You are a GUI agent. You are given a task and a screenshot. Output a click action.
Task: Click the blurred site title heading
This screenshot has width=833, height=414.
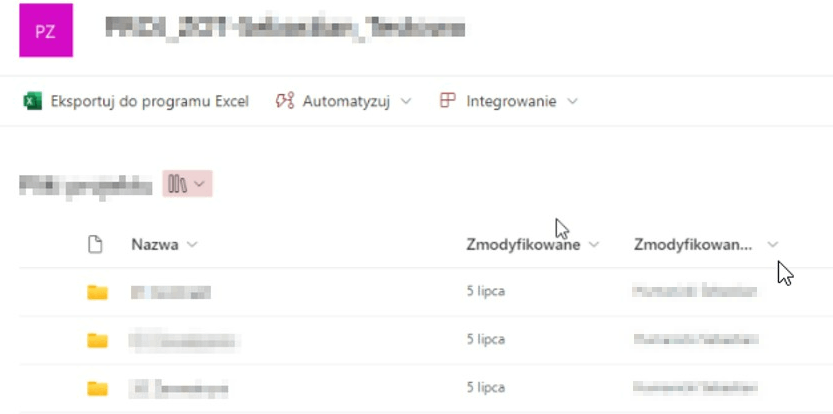pyautogui.click(x=285, y=28)
